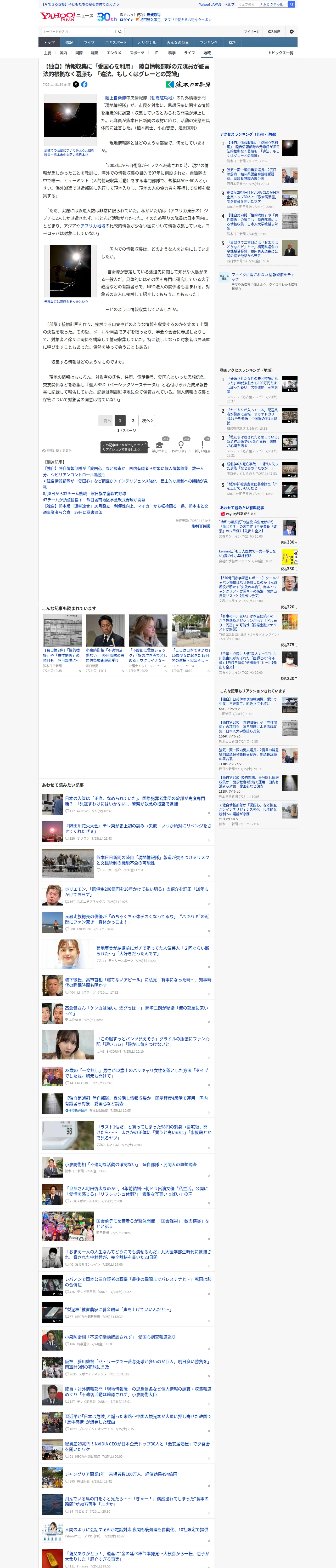Open related link 47チームが頂点目指す
Image resolution: width=336 pixels, height=1568 pixels.
point(94,500)
